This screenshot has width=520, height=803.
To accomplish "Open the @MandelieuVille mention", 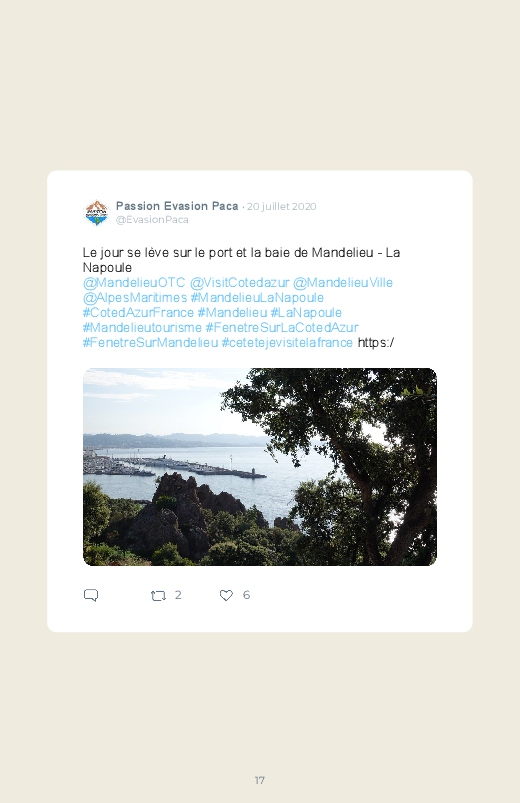I will tap(343, 283).
